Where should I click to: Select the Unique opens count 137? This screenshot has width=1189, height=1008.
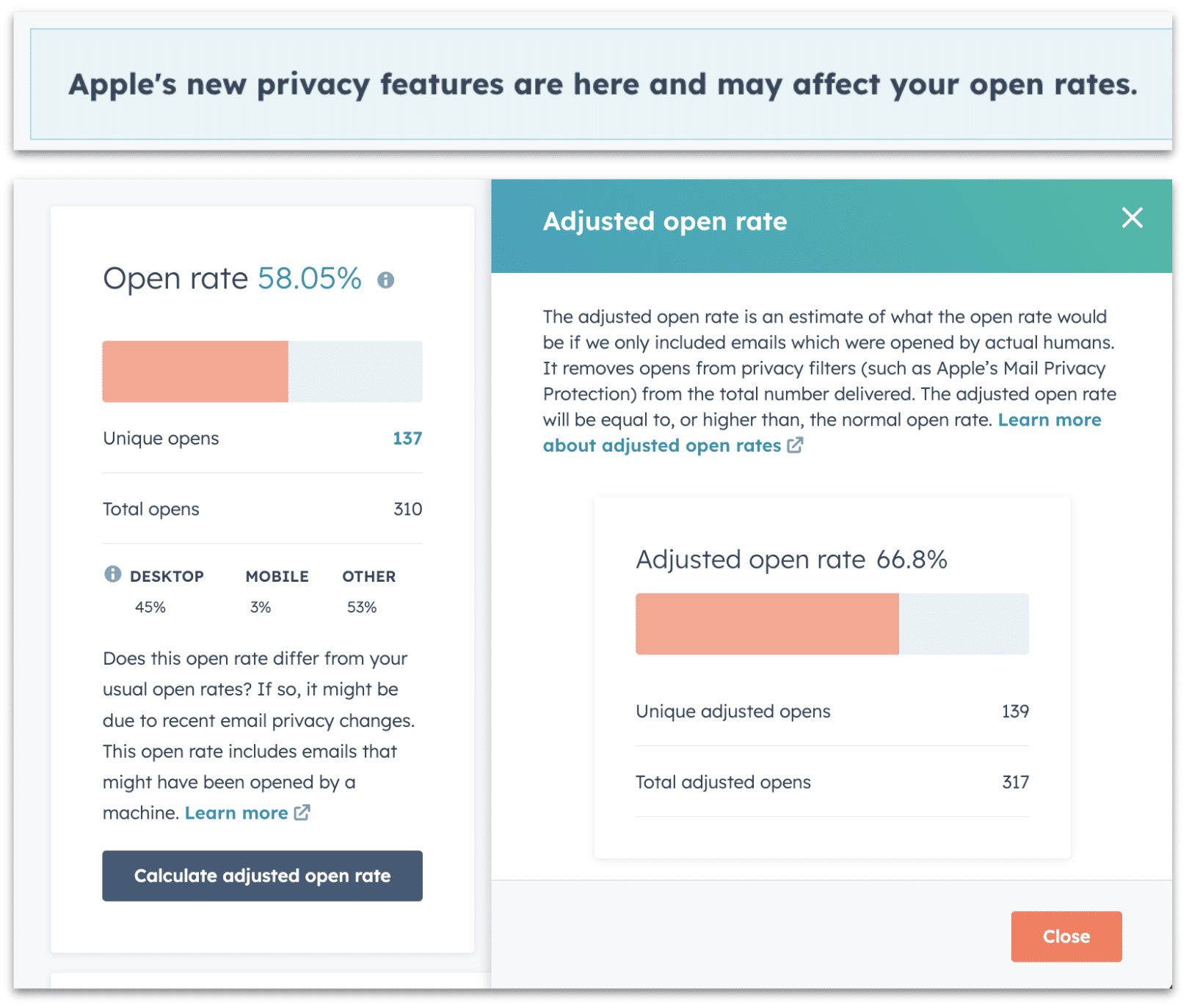[407, 438]
